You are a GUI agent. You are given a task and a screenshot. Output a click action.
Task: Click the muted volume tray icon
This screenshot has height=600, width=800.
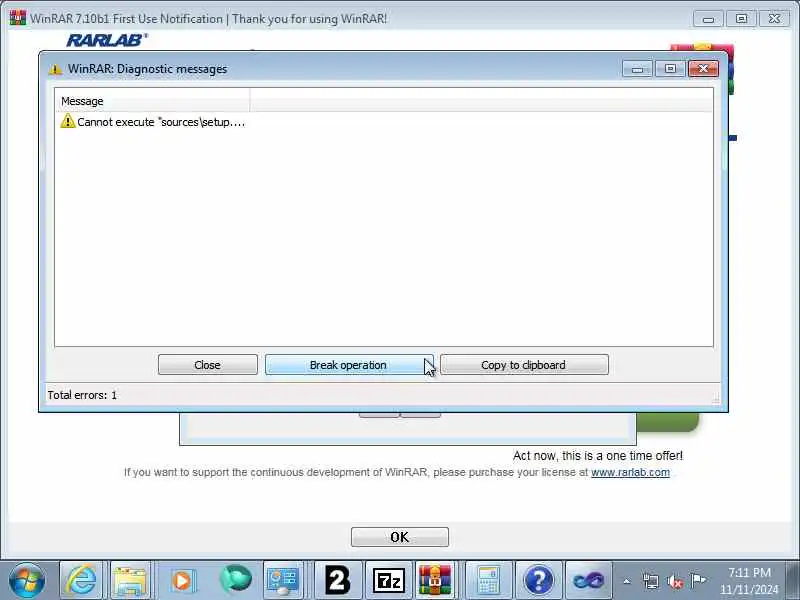(x=674, y=581)
